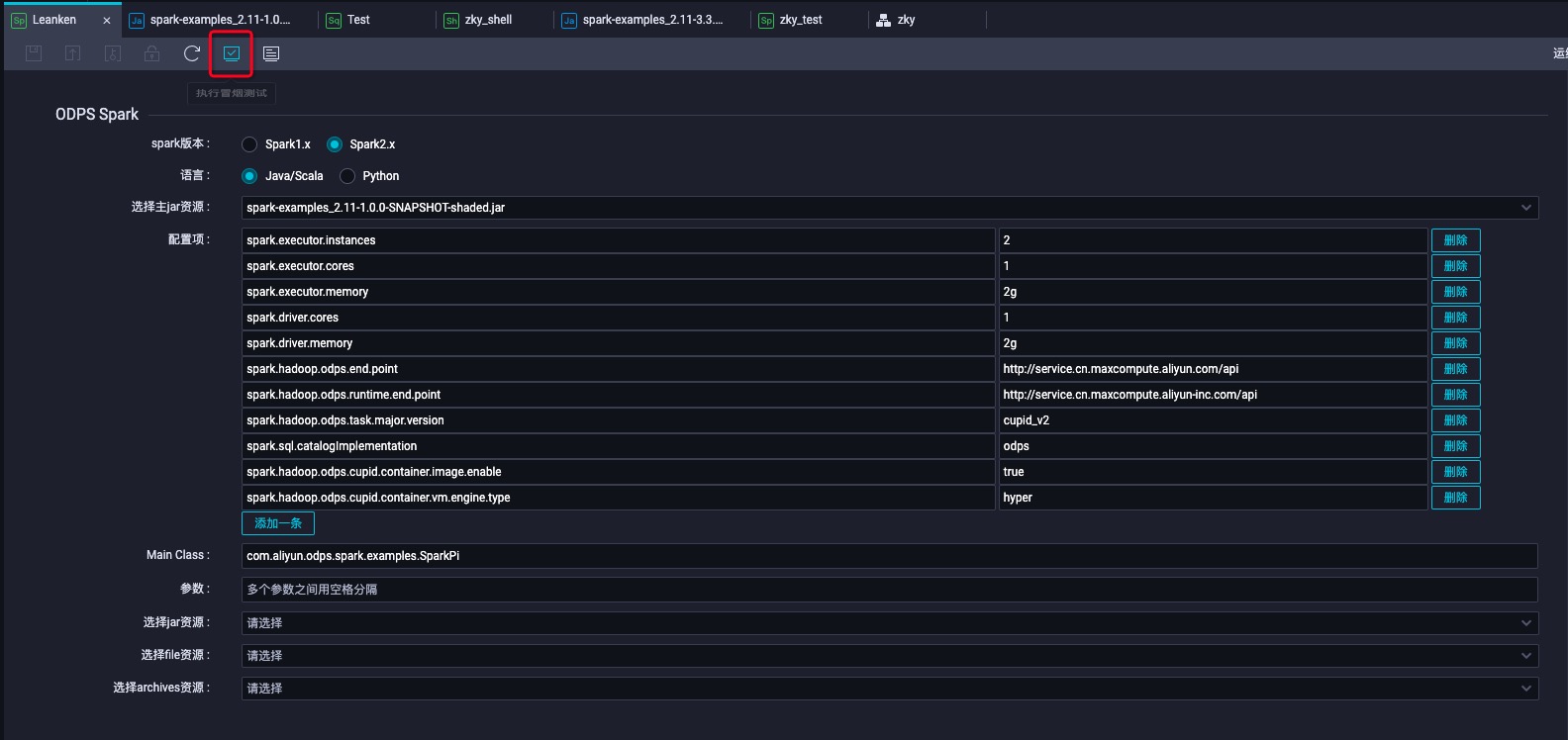
Task: Delete the cupid.container.vm.engine.type row
Action: point(1455,498)
